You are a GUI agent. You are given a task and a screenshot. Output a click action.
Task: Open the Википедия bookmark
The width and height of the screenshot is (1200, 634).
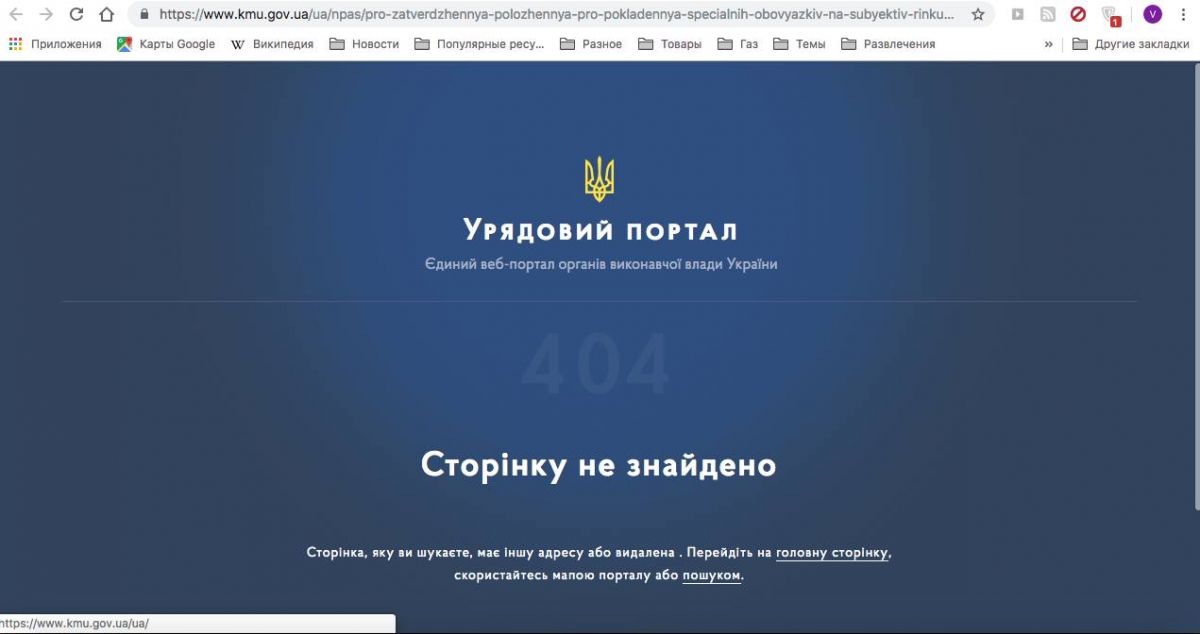click(272, 44)
